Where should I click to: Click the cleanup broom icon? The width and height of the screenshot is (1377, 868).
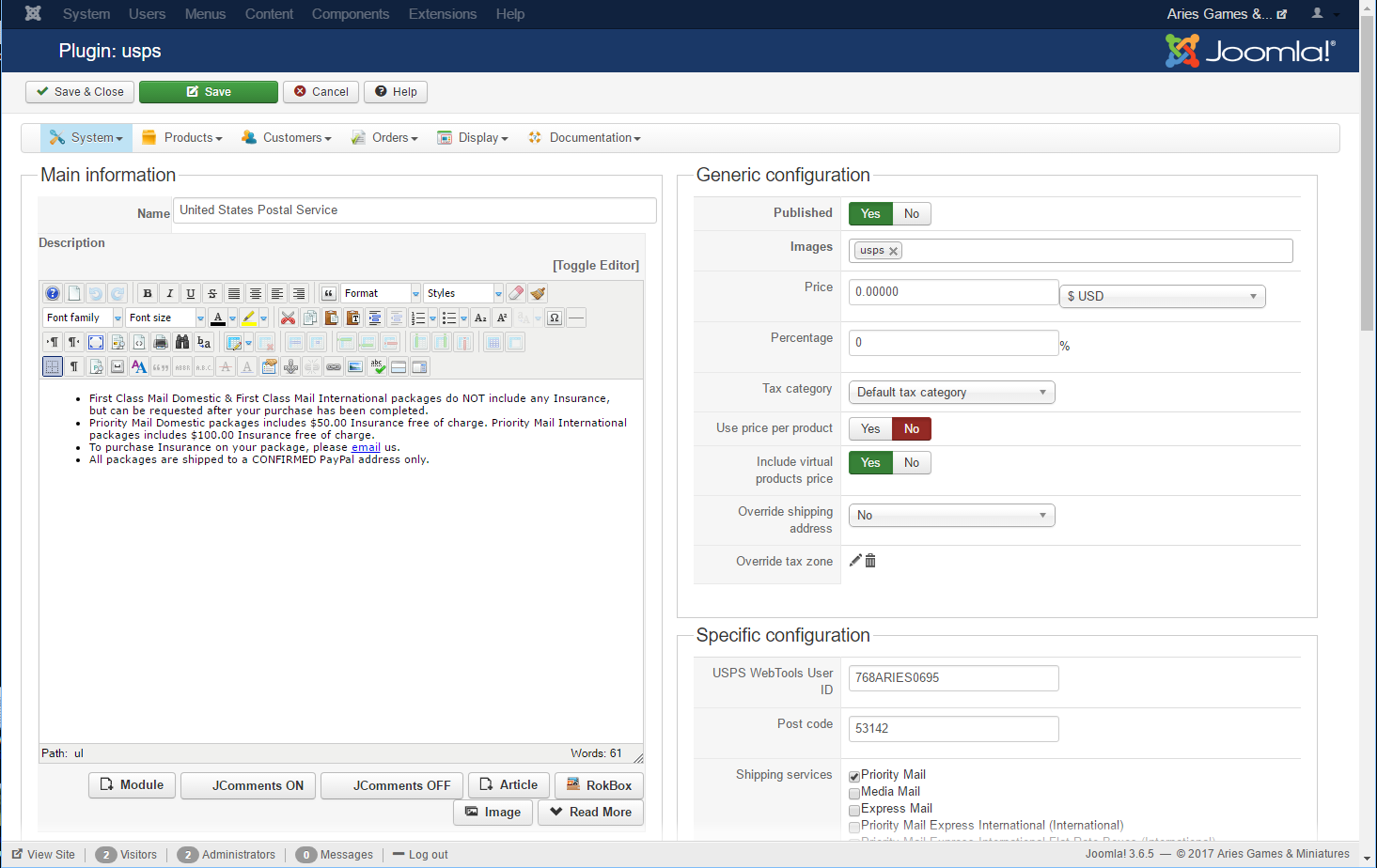[x=538, y=293]
